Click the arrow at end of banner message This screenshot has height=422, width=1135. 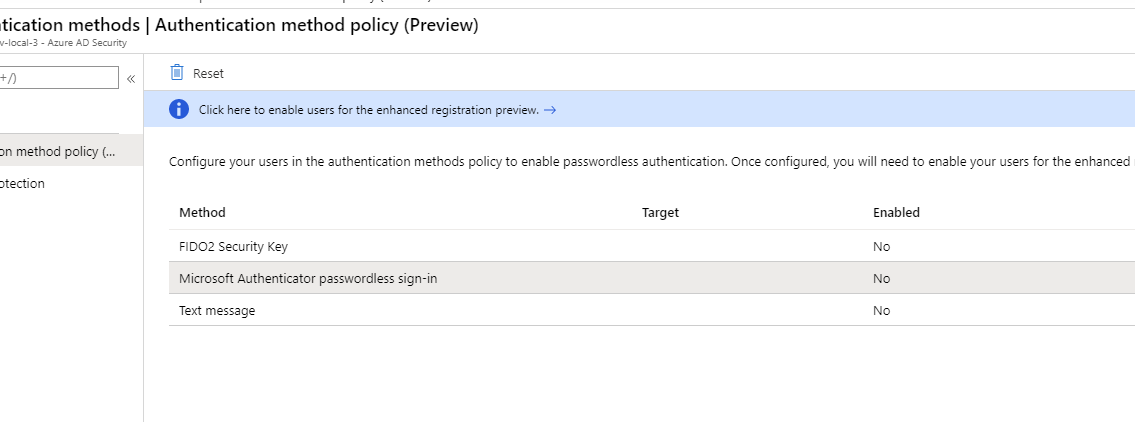click(550, 110)
